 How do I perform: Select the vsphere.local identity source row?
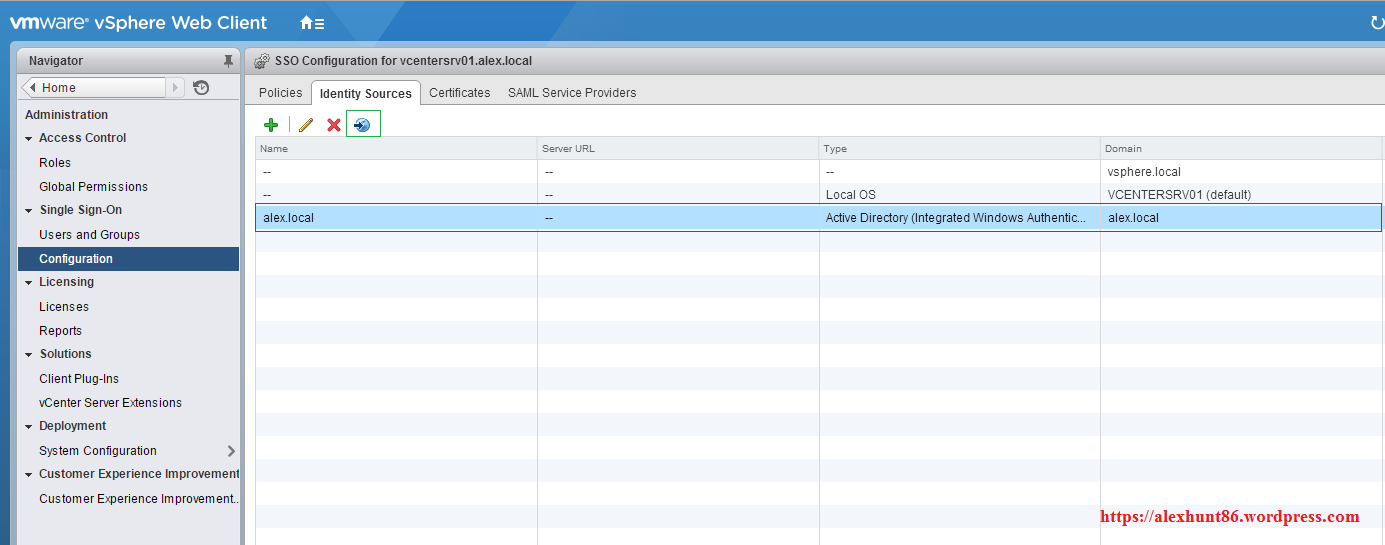click(700, 172)
